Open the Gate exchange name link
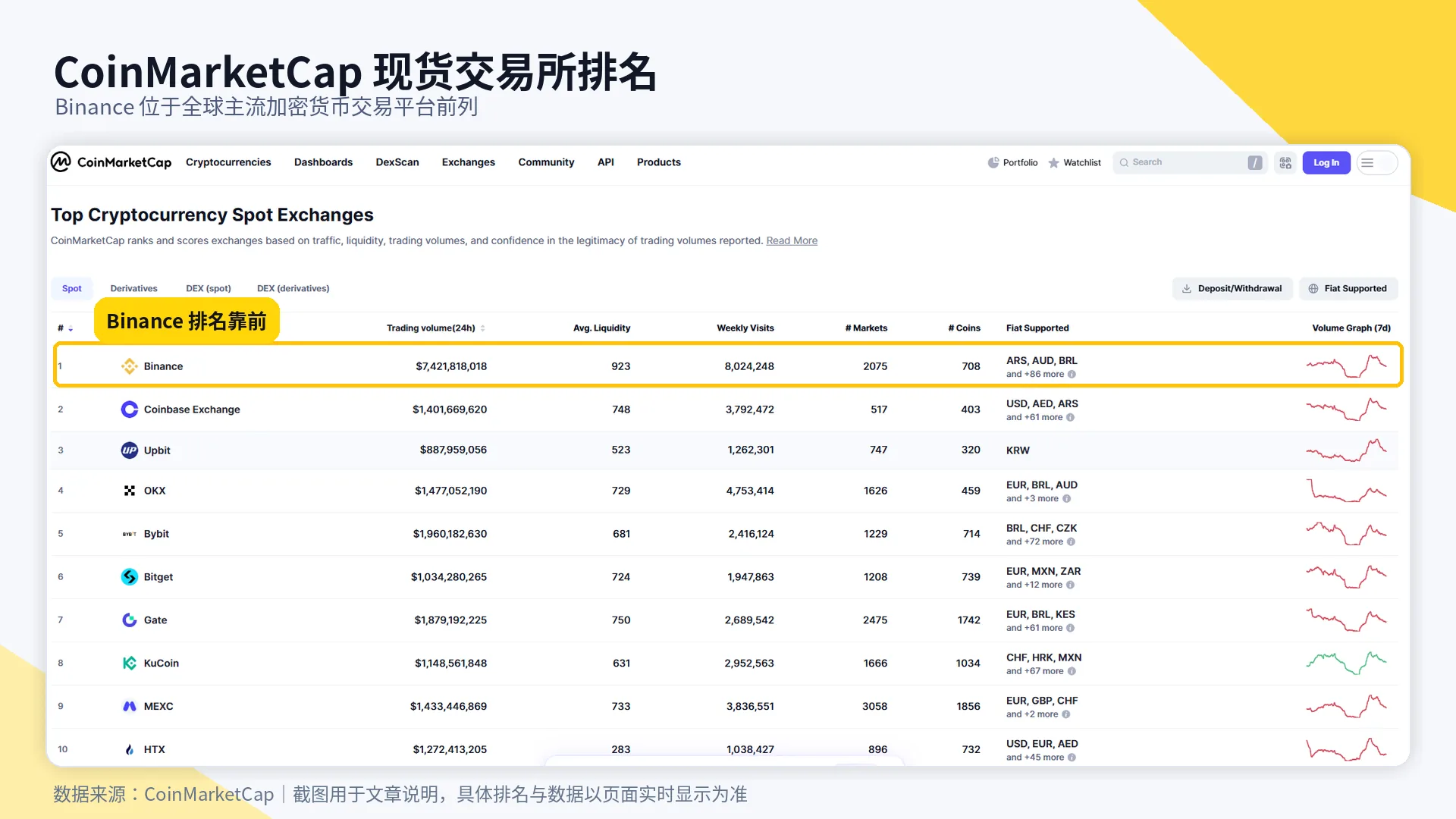1456x819 pixels. coord(155,620)
